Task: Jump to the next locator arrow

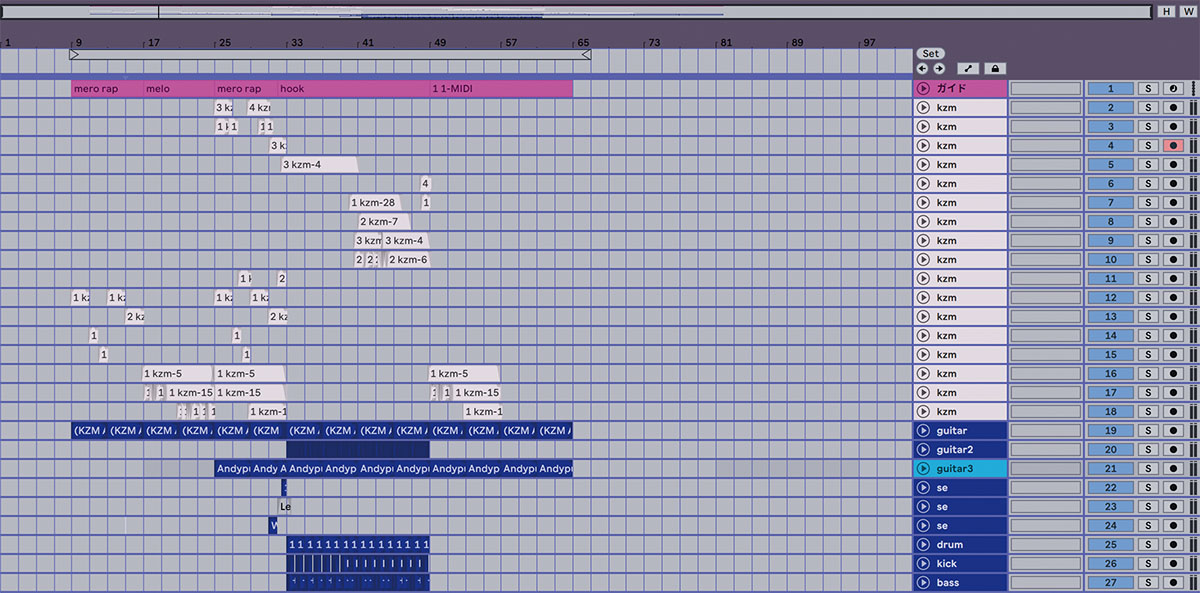Action: click(939, 69)
